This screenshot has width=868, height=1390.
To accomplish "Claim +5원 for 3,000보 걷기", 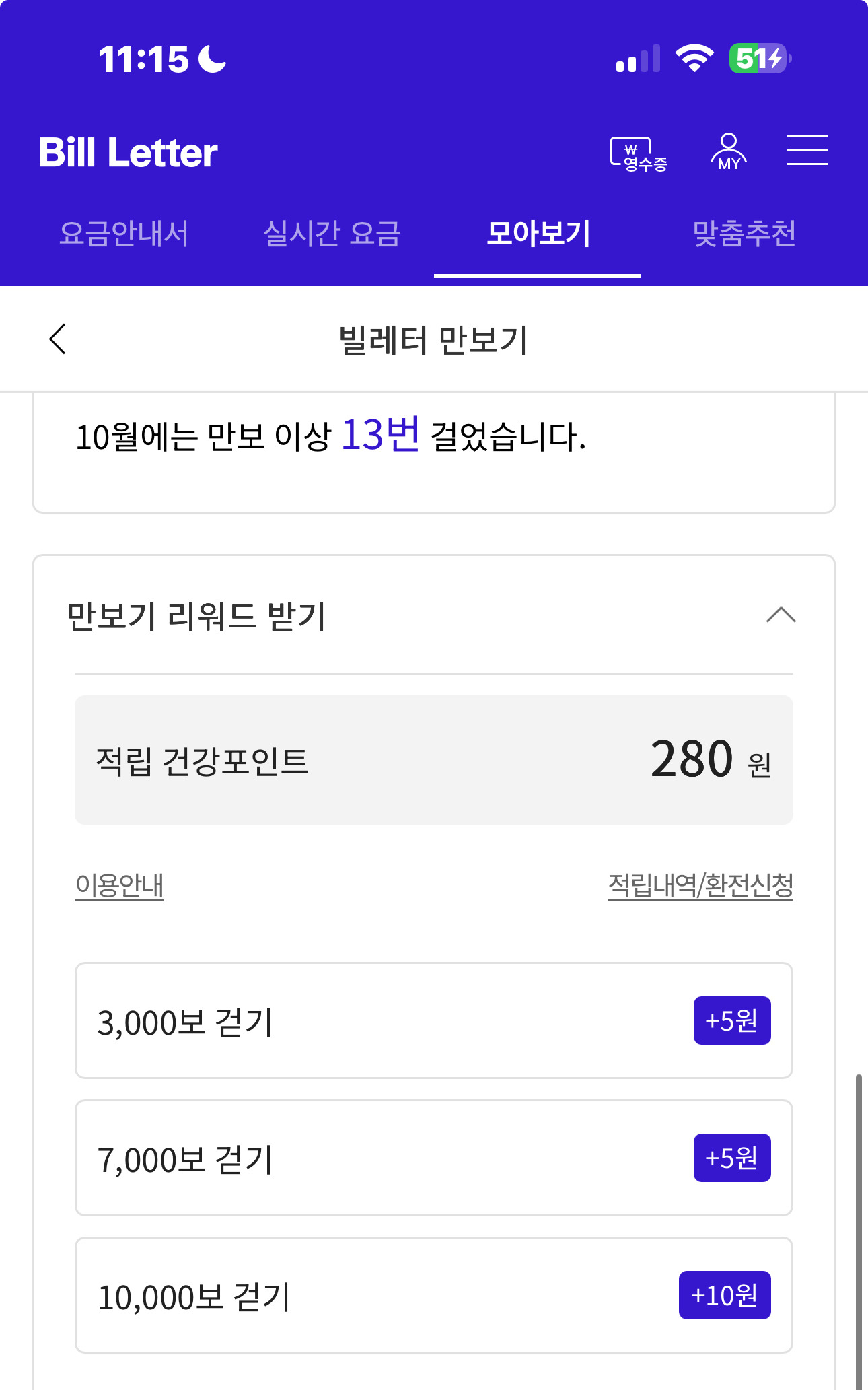I will pyautogui.click(x=731, y=1020).
